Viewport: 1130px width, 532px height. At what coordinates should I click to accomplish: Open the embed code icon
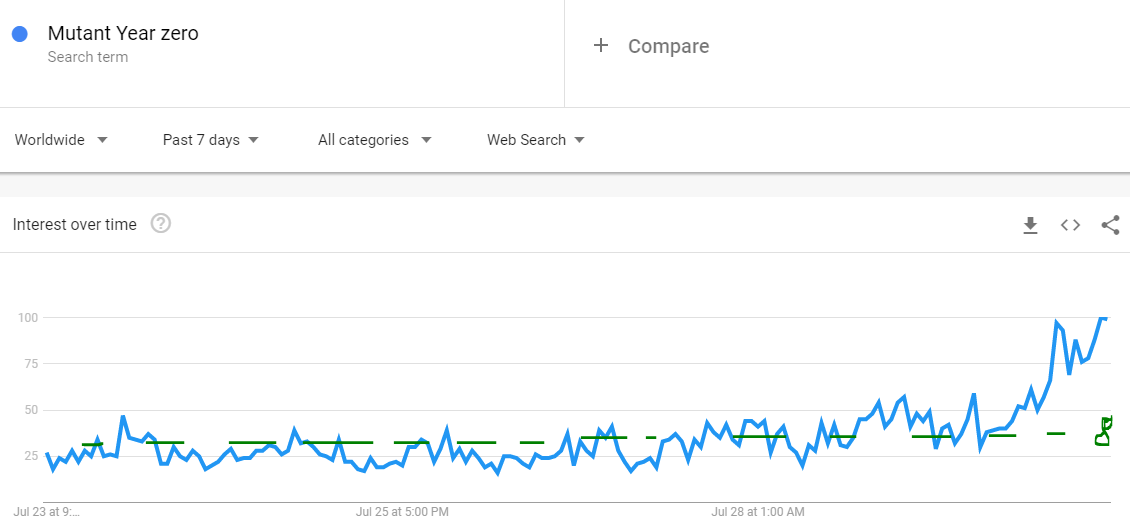click(1070, 225)
